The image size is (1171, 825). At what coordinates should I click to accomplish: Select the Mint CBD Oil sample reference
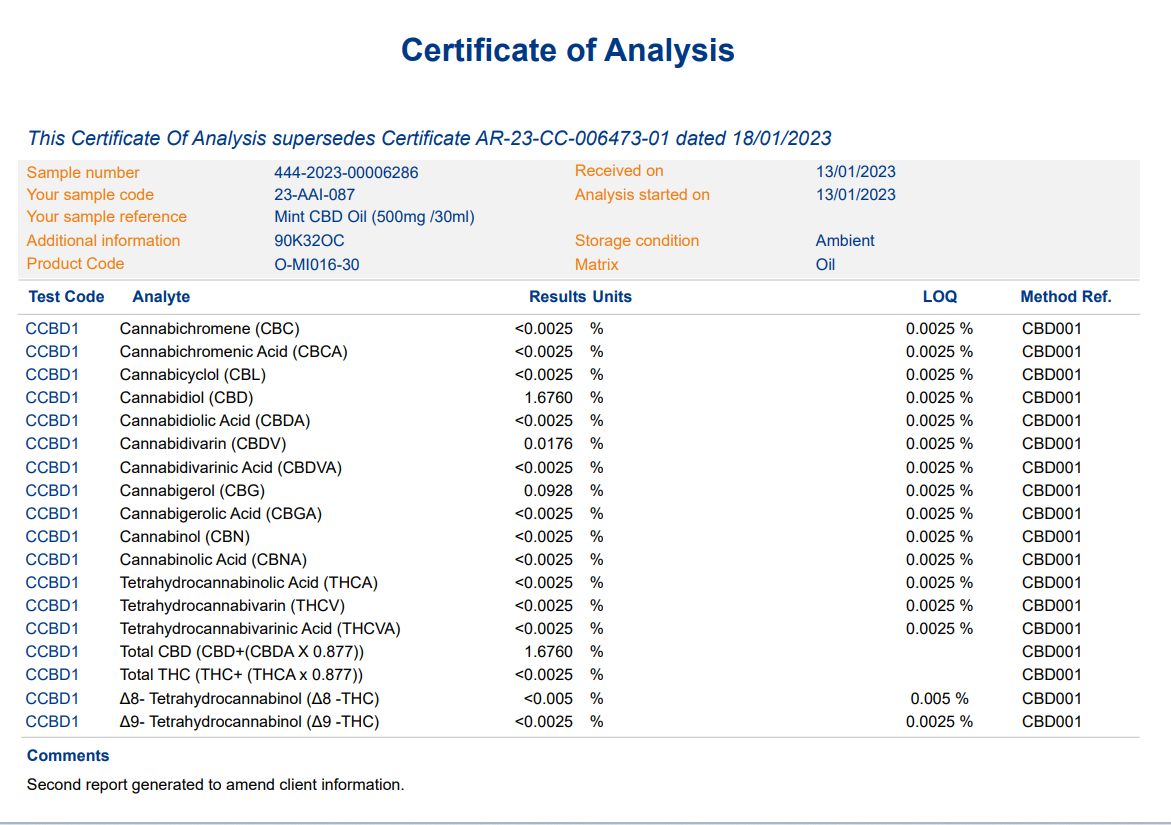(x=374, y=217)
